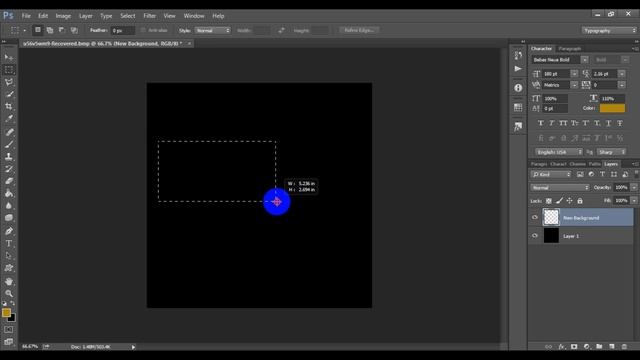Open the Filter menu

click(149, 16)
